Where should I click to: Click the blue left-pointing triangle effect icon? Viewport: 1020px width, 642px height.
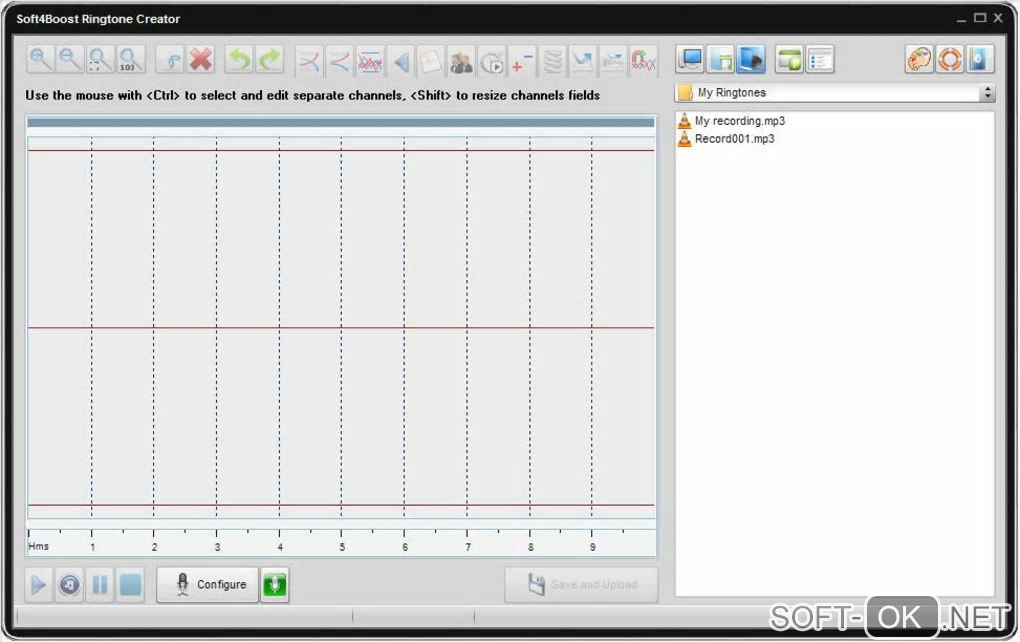pyautogui.click(x=401, y=61)
